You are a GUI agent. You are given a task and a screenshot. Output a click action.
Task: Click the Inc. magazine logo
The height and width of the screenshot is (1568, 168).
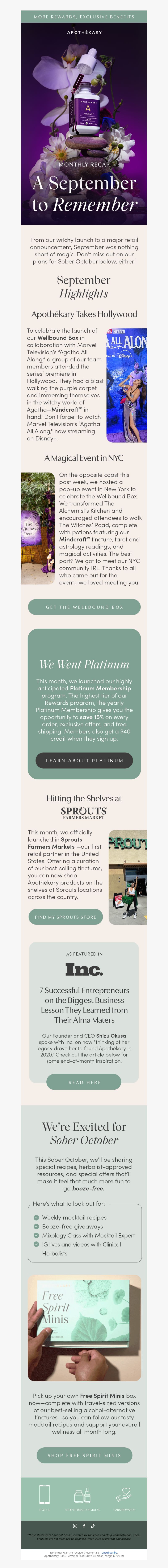84,969
